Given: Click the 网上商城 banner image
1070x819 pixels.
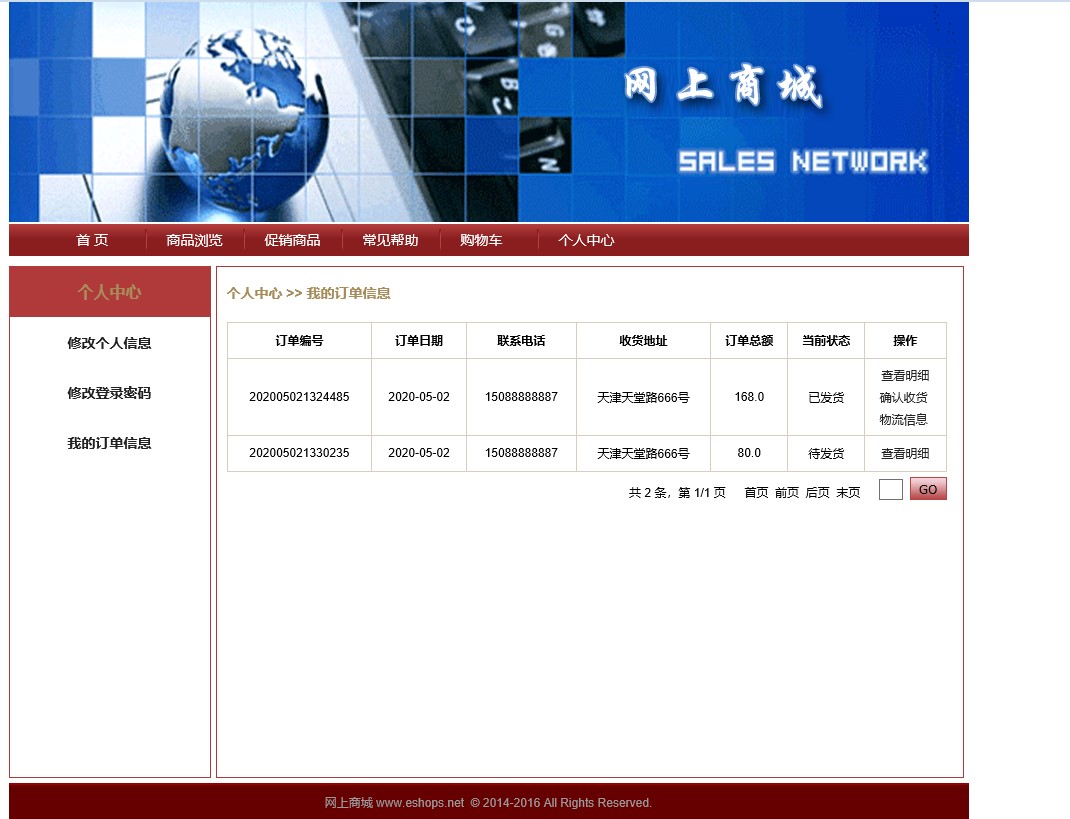Looking at the screenshot, I should tap(488, 112).
